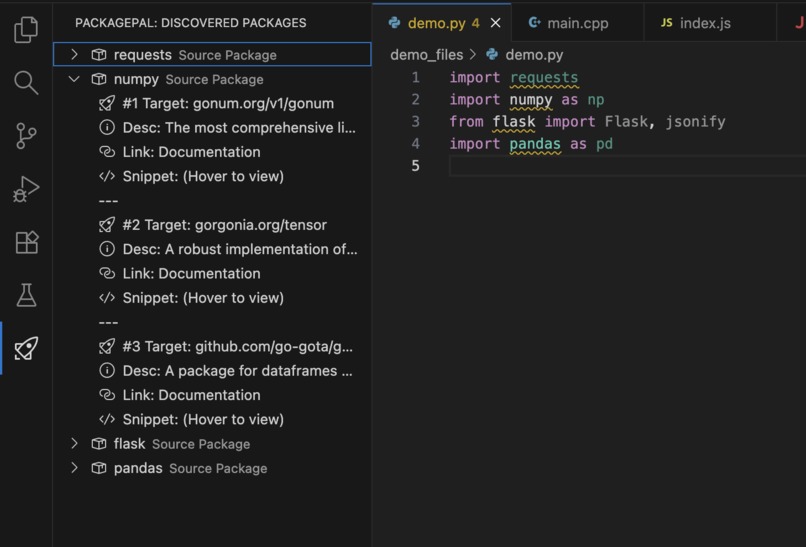Click 'requests' in editor line 1
This screenshot has width=806, height=547.
(x=544, y=78)
